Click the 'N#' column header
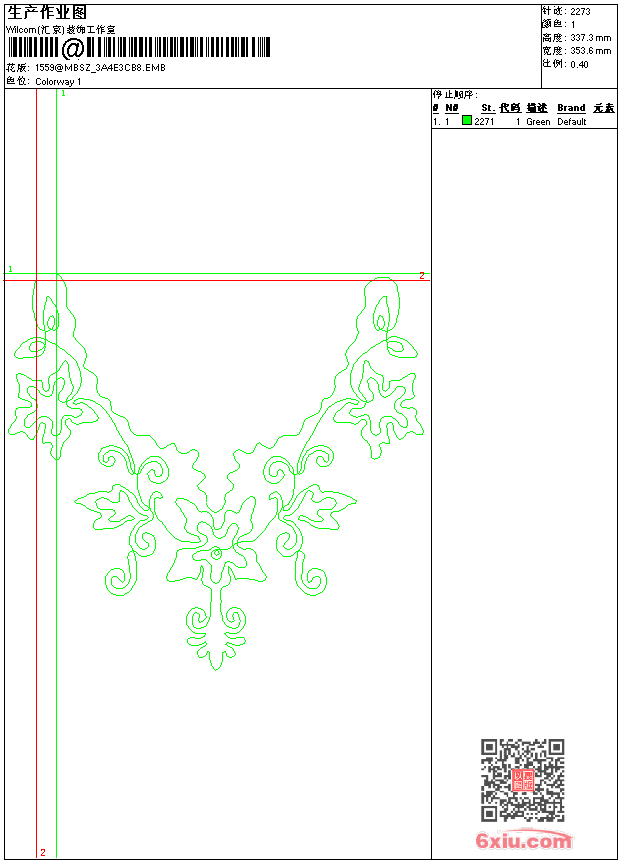 452,108
